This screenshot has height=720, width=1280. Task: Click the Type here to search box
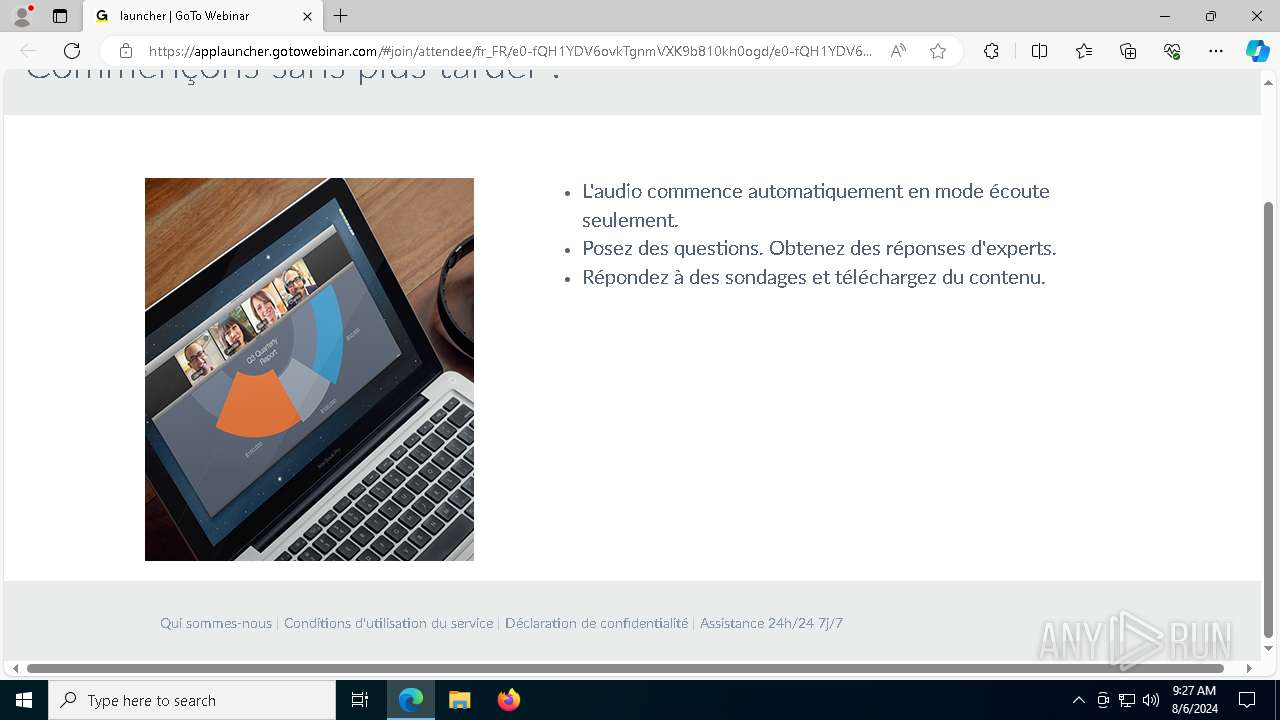[x=192, y=700]
